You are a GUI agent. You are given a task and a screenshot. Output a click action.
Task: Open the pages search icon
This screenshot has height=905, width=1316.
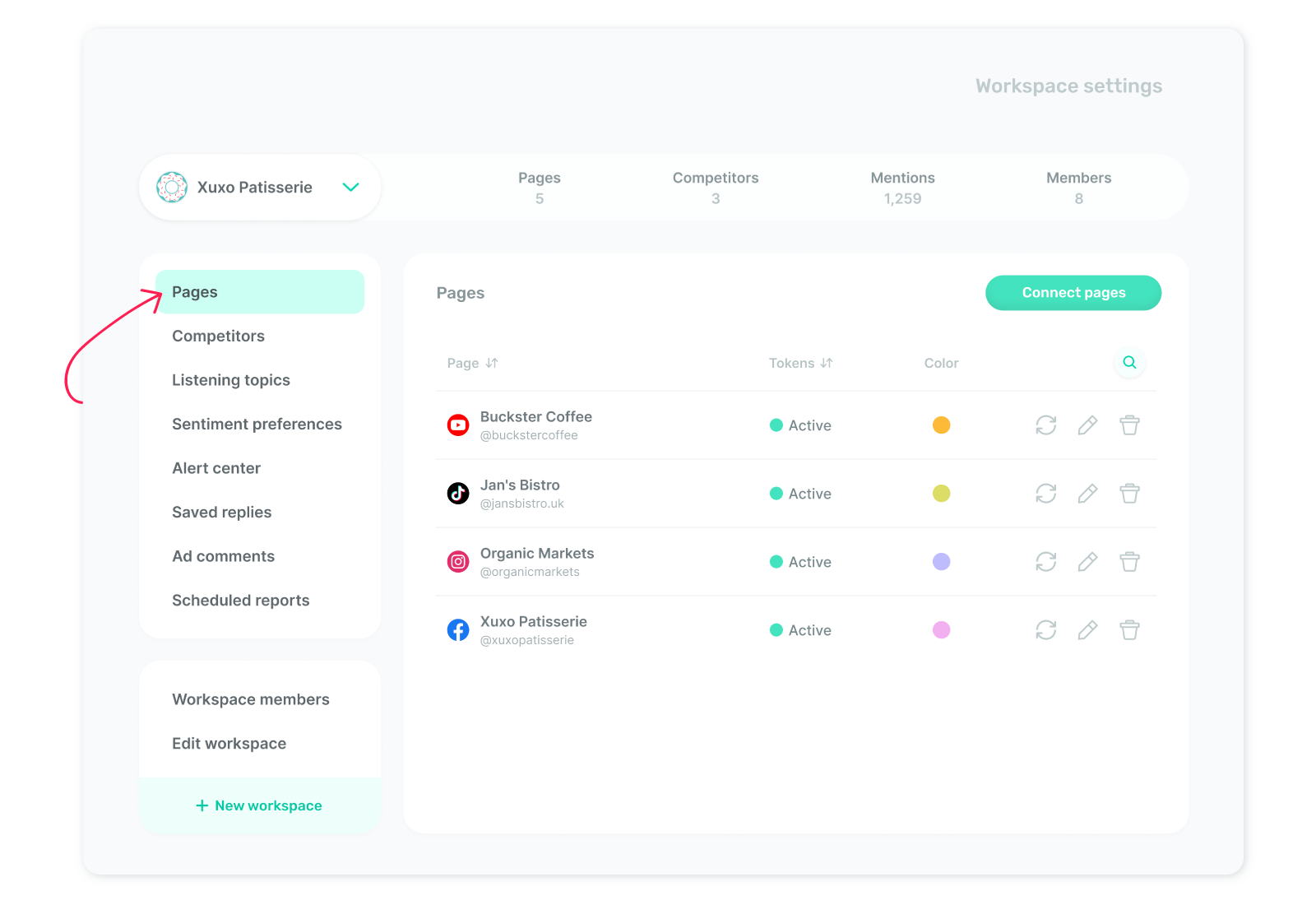pos(1129,362)
